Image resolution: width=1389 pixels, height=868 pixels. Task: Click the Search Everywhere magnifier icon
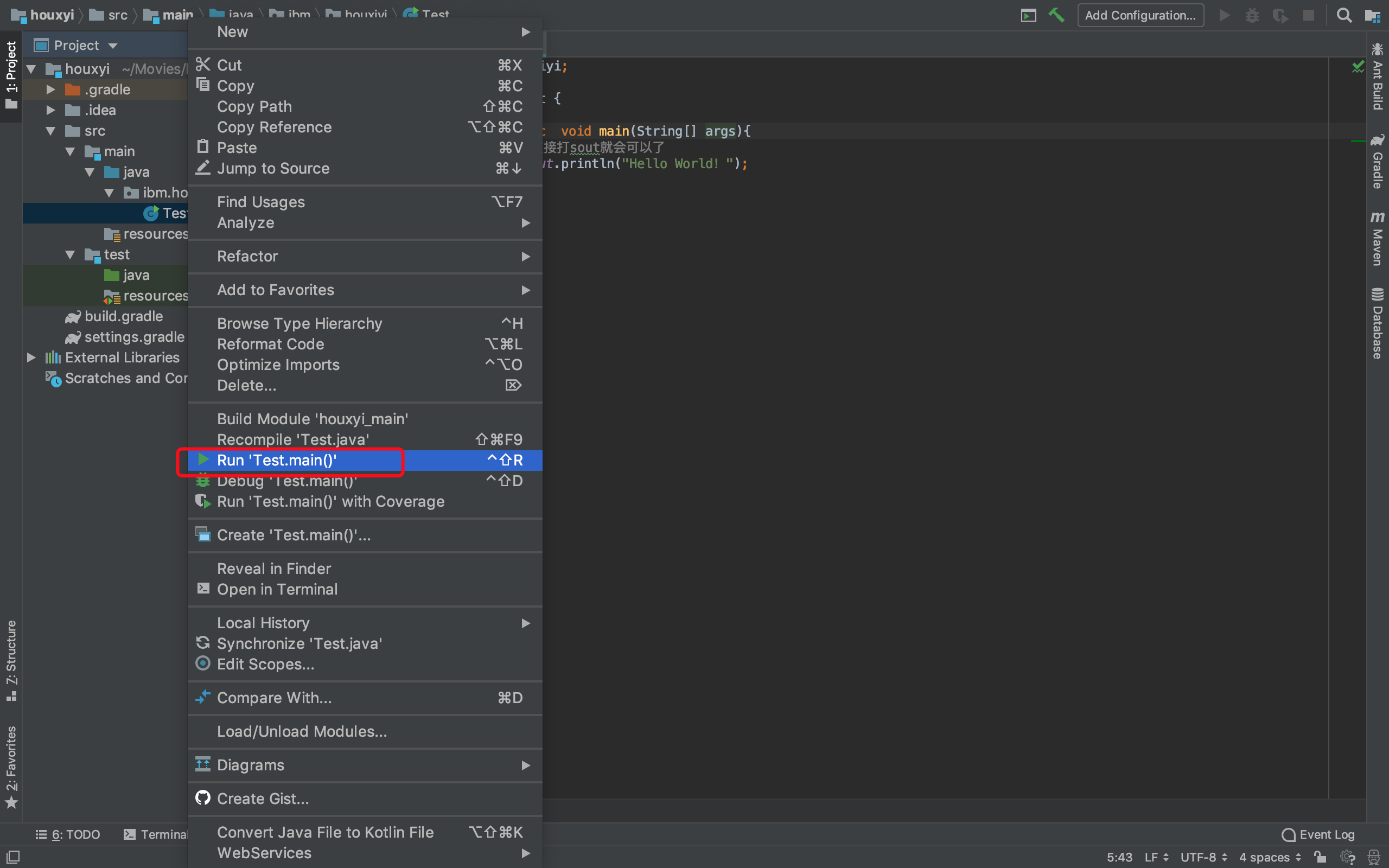(1343, 15)
